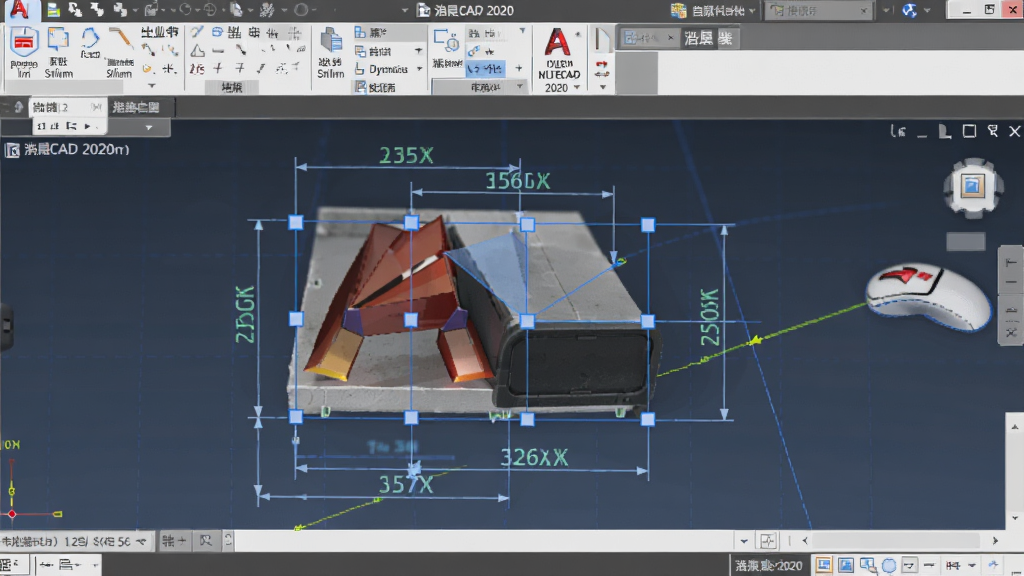Close the ribbon tab using its x
Screen dimensions: 1024x576
tap(670, 39)
